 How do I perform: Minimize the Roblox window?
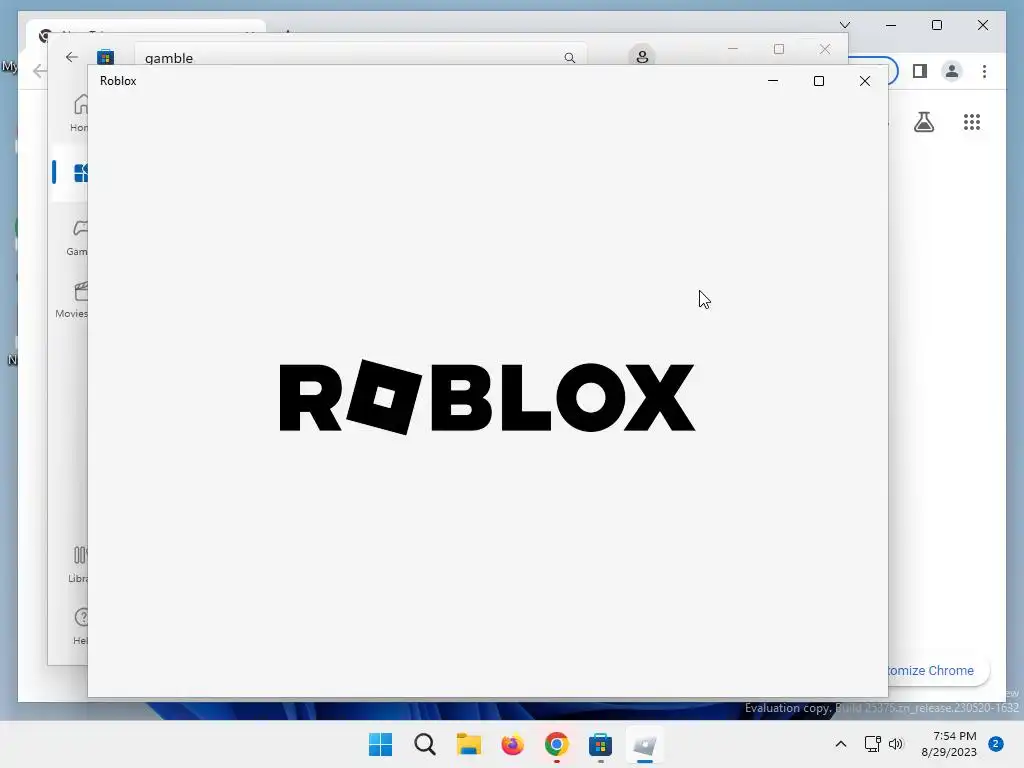(x=773, y=81)
